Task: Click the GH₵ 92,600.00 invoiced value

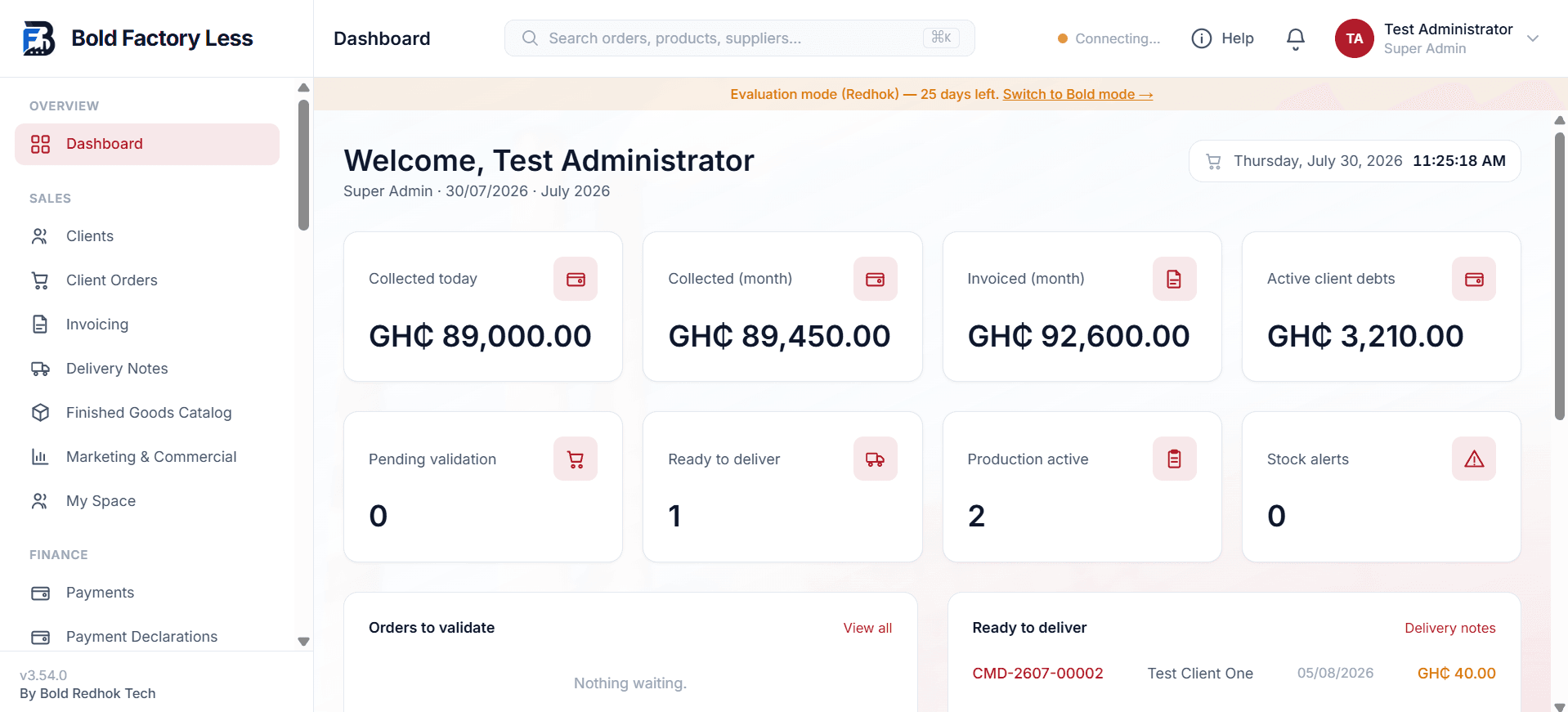Action: click(1078, 336)
